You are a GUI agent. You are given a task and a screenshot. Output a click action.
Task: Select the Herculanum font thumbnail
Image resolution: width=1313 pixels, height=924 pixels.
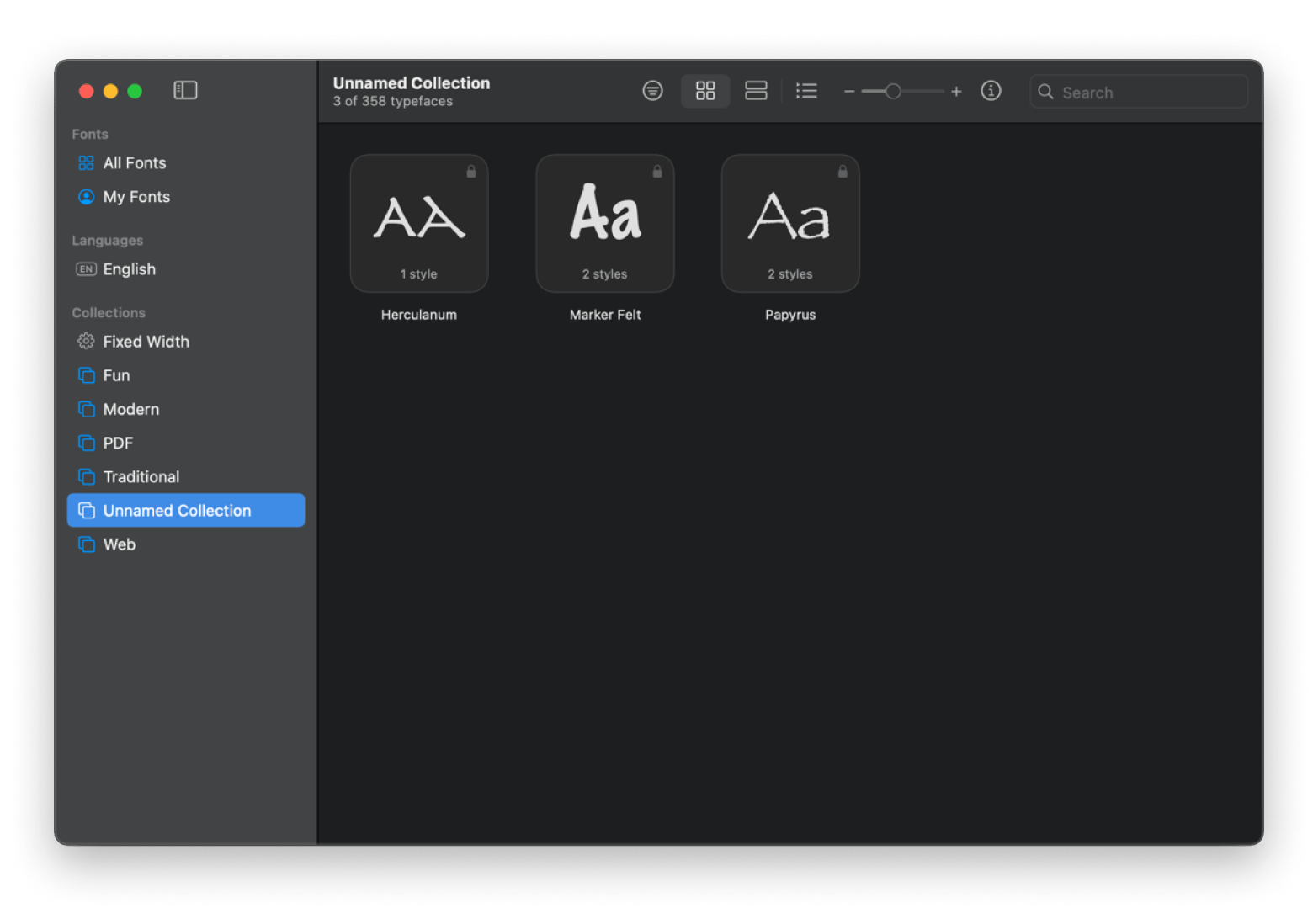coord(419,224)
